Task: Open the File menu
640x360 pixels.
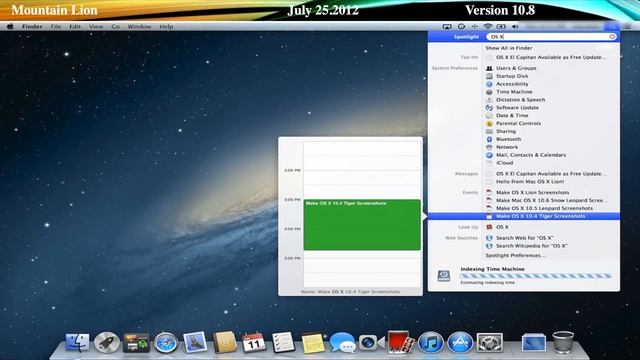Action: [x=56, y=27]
